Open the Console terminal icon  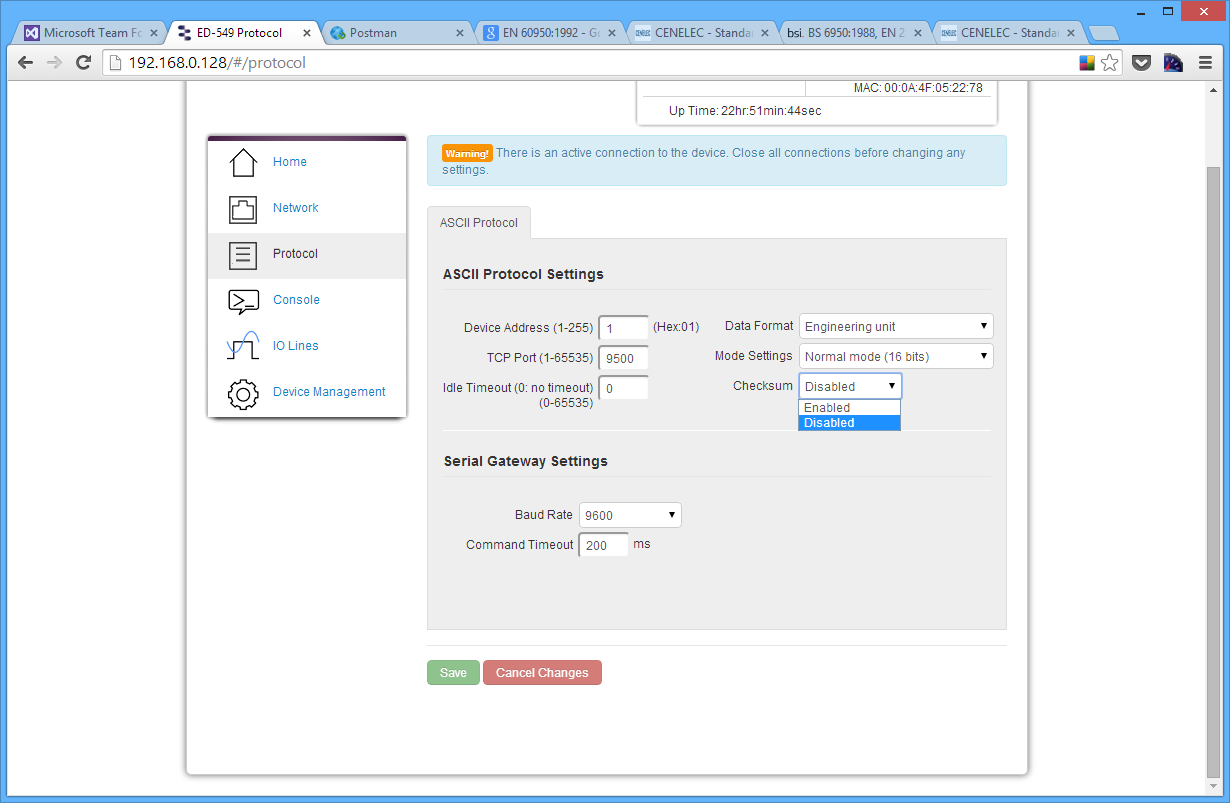[241, 300]
